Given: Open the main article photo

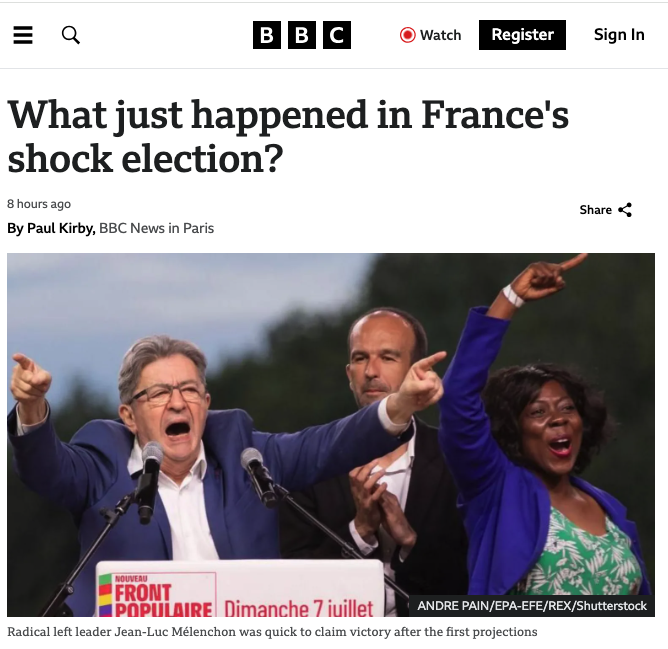Looking at the screenshot, I should pyautogui.click(x=331, y=435).
